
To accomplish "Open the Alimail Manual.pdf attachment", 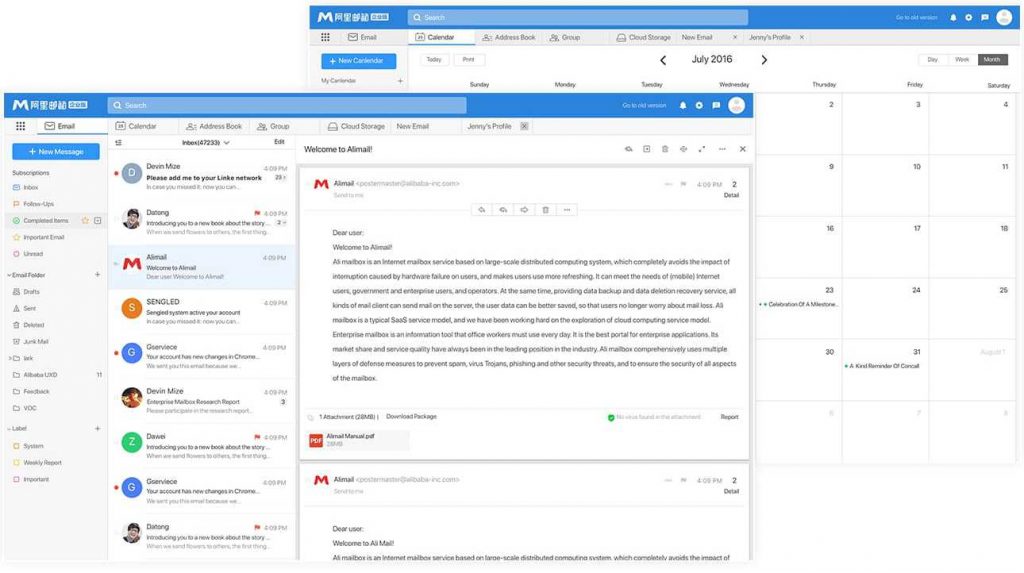I will [x=359, y=440].
